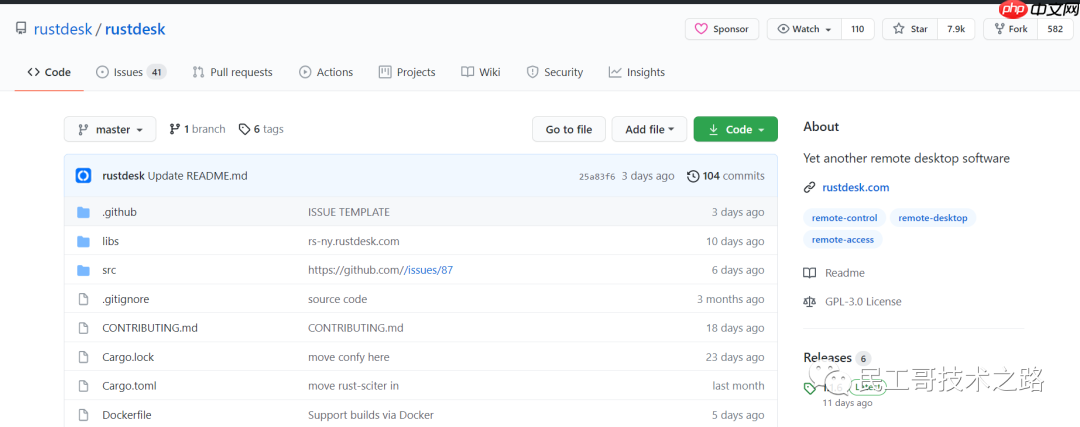Click the Support builds via Docker message
1080x427 pixels.
pyautogui.click(x=371, y=415)
